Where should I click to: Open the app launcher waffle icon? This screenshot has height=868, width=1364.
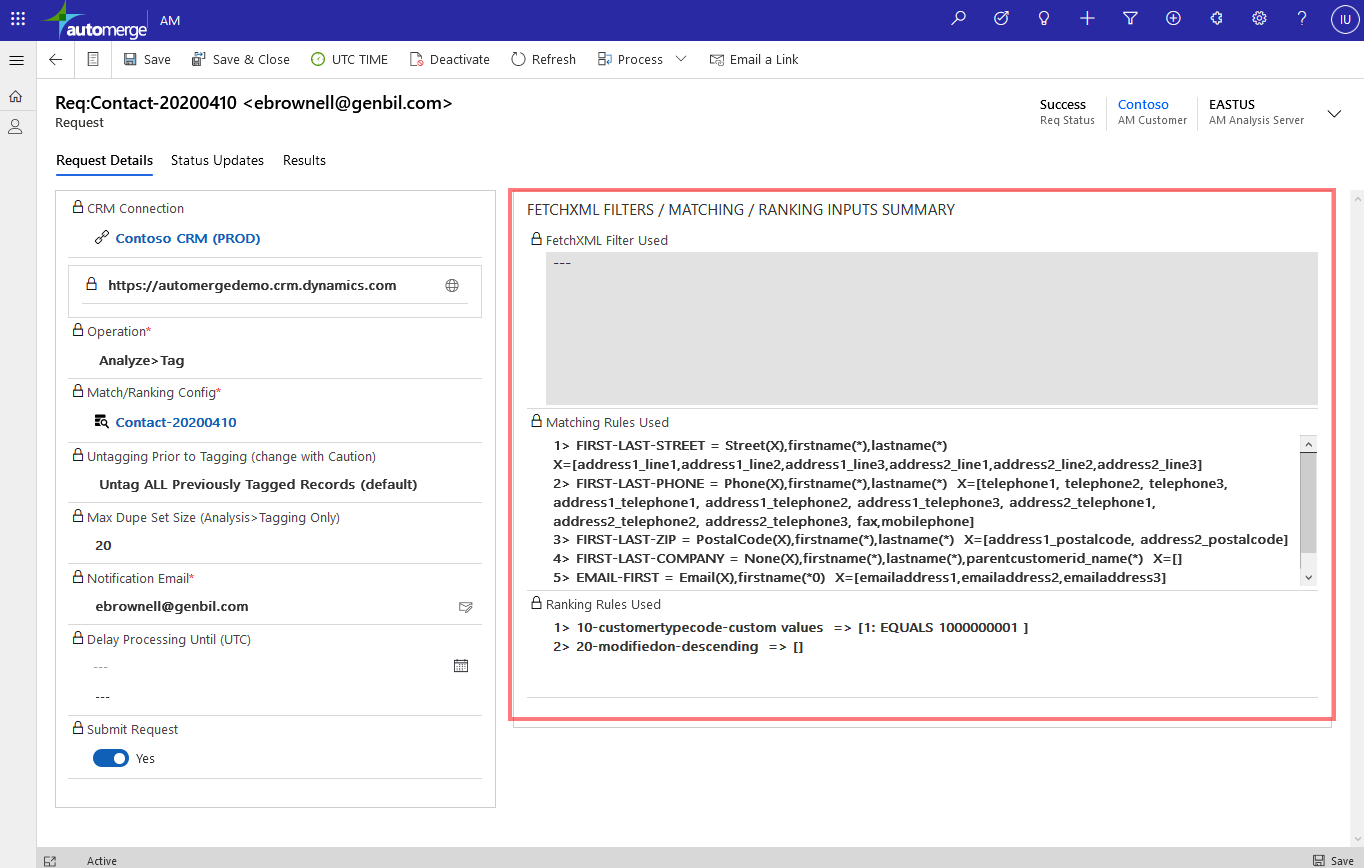pyautogui.click(x=18, y=19)
